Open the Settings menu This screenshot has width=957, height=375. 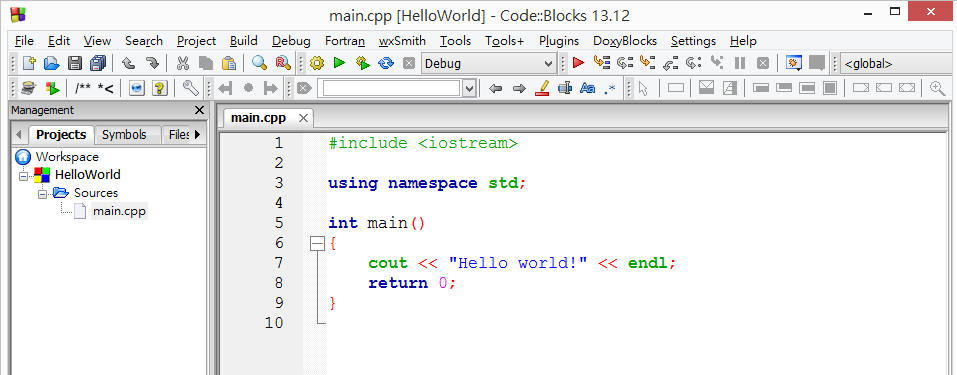click(693, 41)
